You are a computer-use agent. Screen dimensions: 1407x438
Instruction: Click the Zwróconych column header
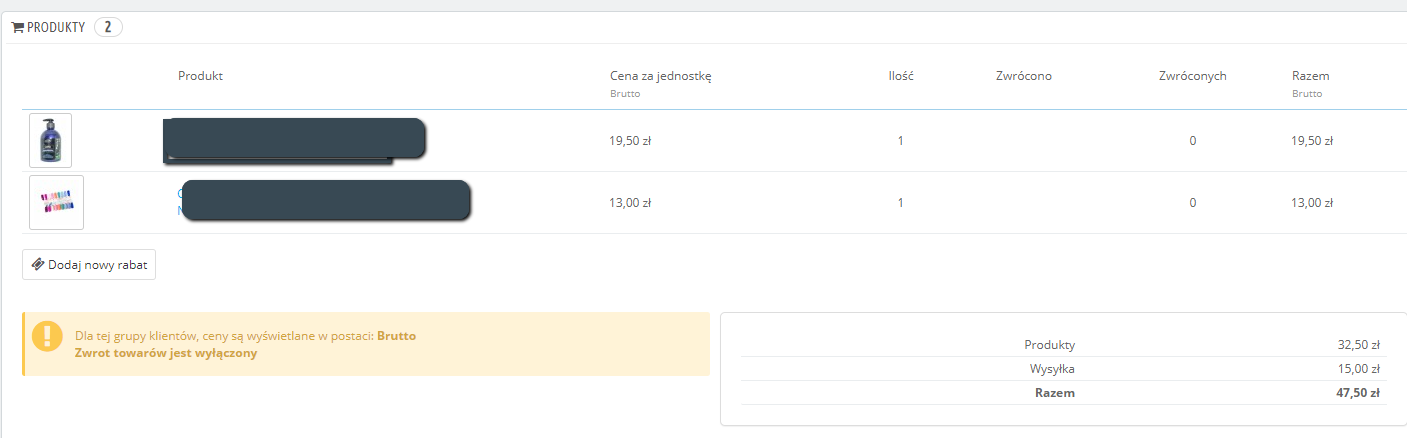1192,76
